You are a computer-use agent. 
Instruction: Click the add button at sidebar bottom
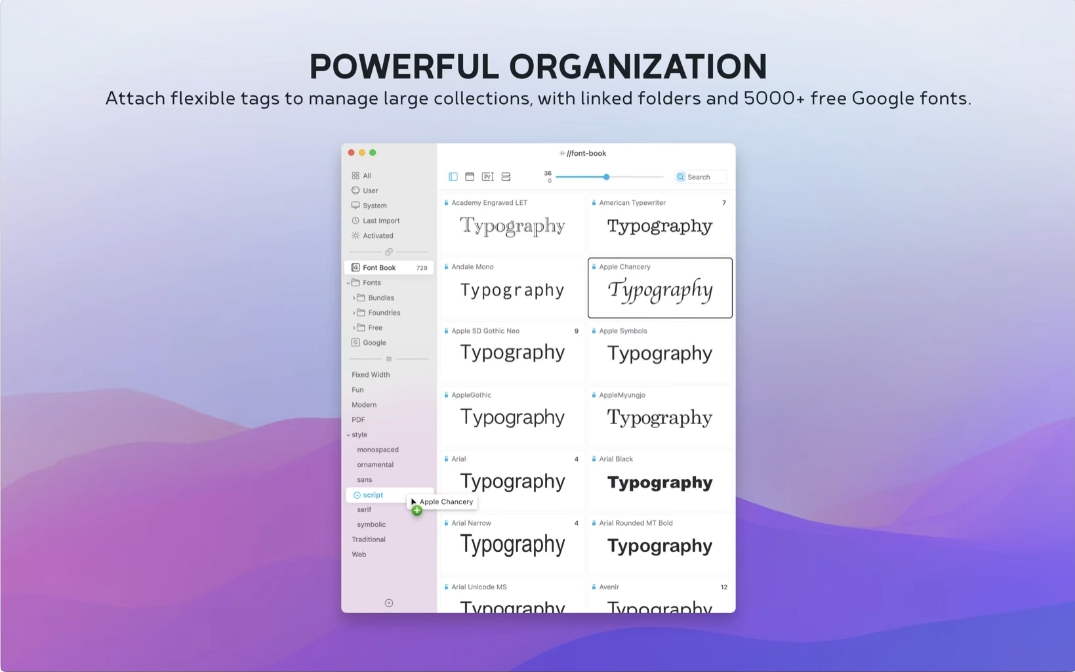pyautogui.click(x=389, y=603)
